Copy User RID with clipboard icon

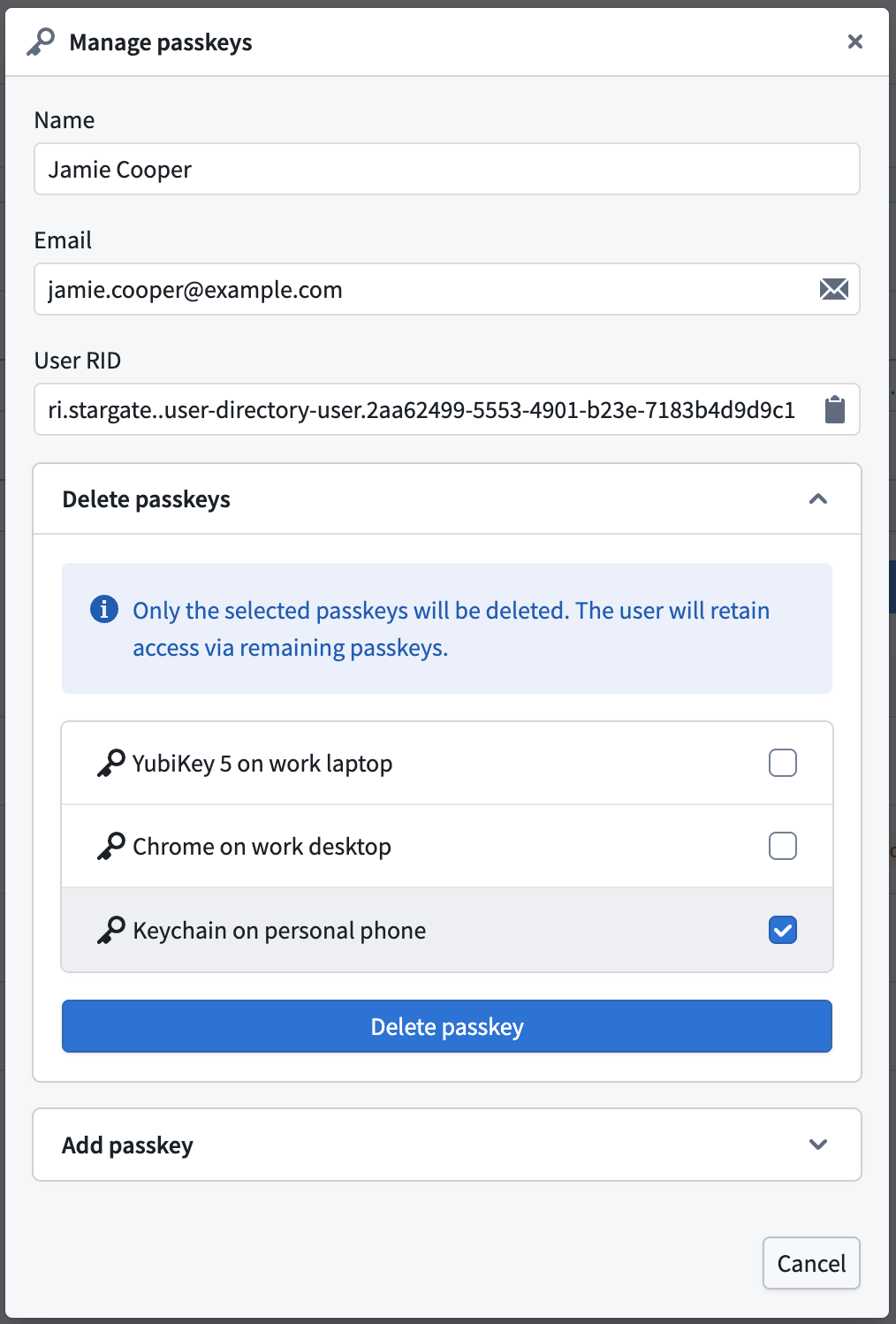pyautogui.click(x=834, y=409)
